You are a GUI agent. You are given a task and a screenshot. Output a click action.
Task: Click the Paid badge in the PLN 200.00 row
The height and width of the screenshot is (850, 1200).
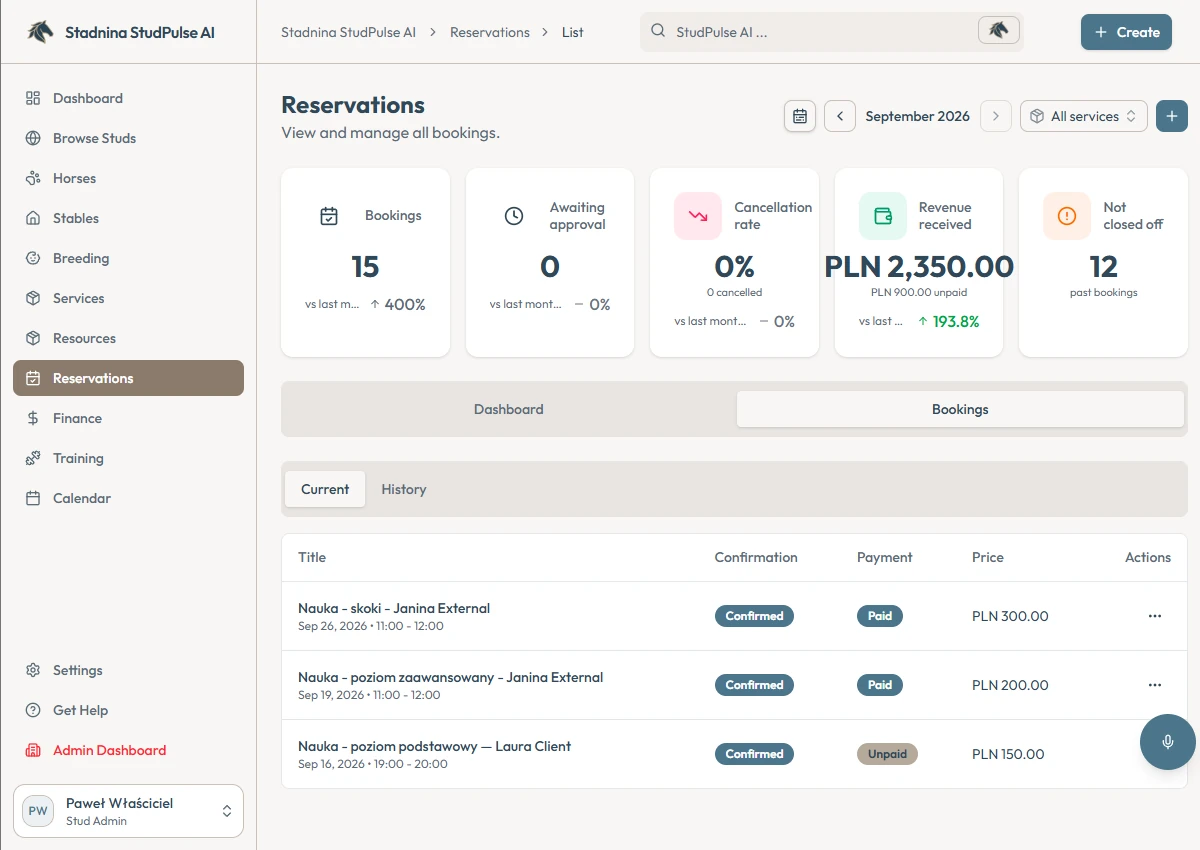click(x=880, y=685)
